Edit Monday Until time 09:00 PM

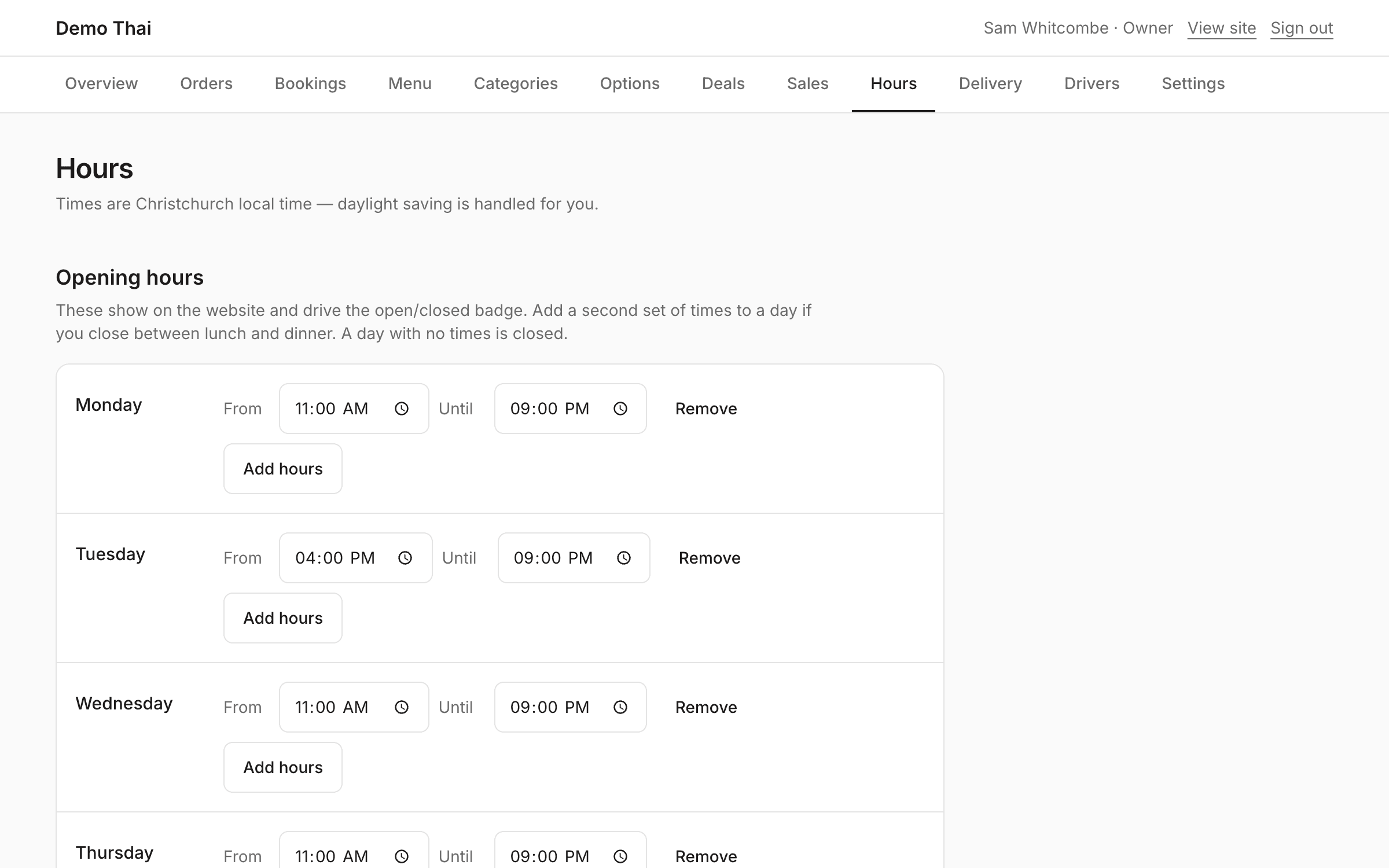coord(571,409)
